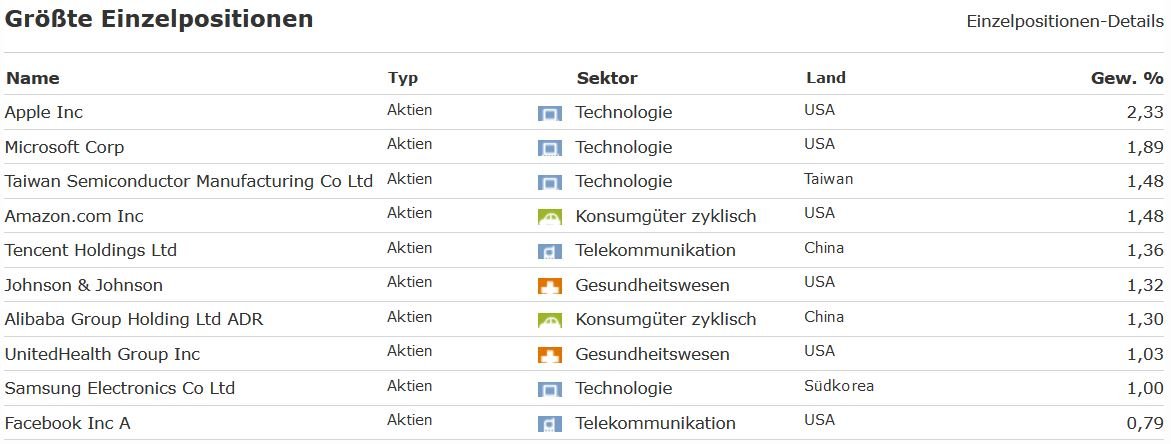Click the Konsumgüter zyklisch icon for Amazon.com Inc
The height and width of the screenshot is (444, 1171).
coord(550,217)
